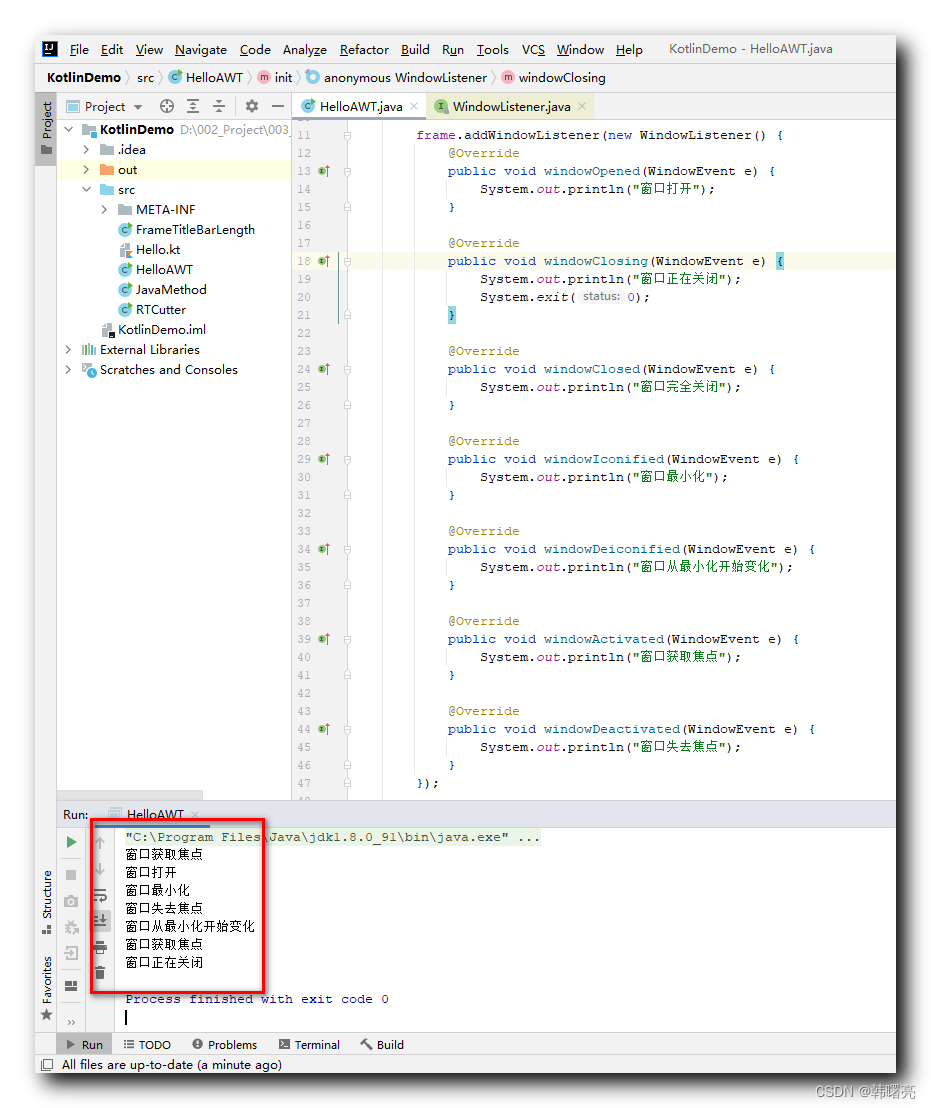Toggle soft-wrap in the Run console
Image resolution: width=931 pixels, height=1108 pixels.
tap(100, 896)
